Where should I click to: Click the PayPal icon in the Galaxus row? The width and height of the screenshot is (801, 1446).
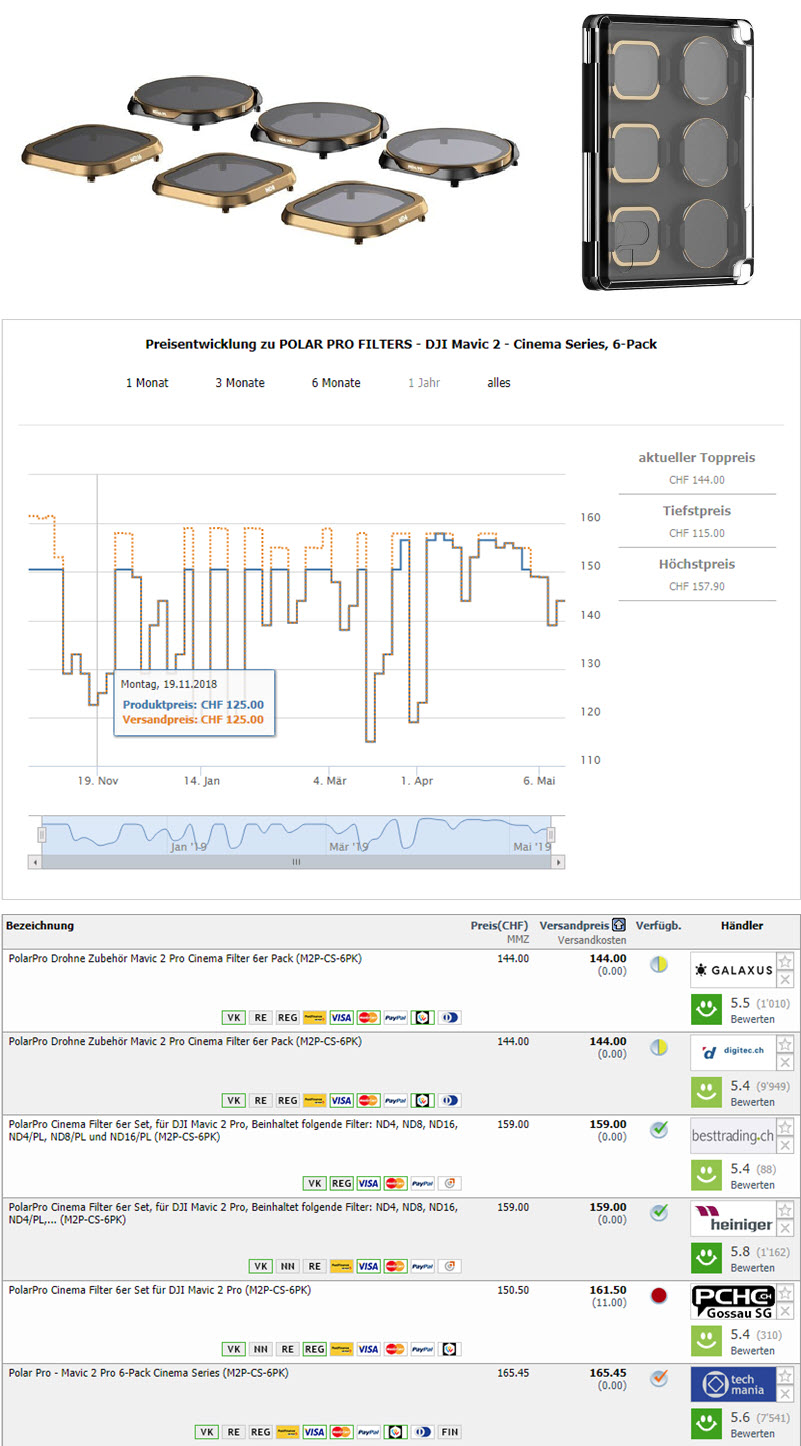[395, 1017]
